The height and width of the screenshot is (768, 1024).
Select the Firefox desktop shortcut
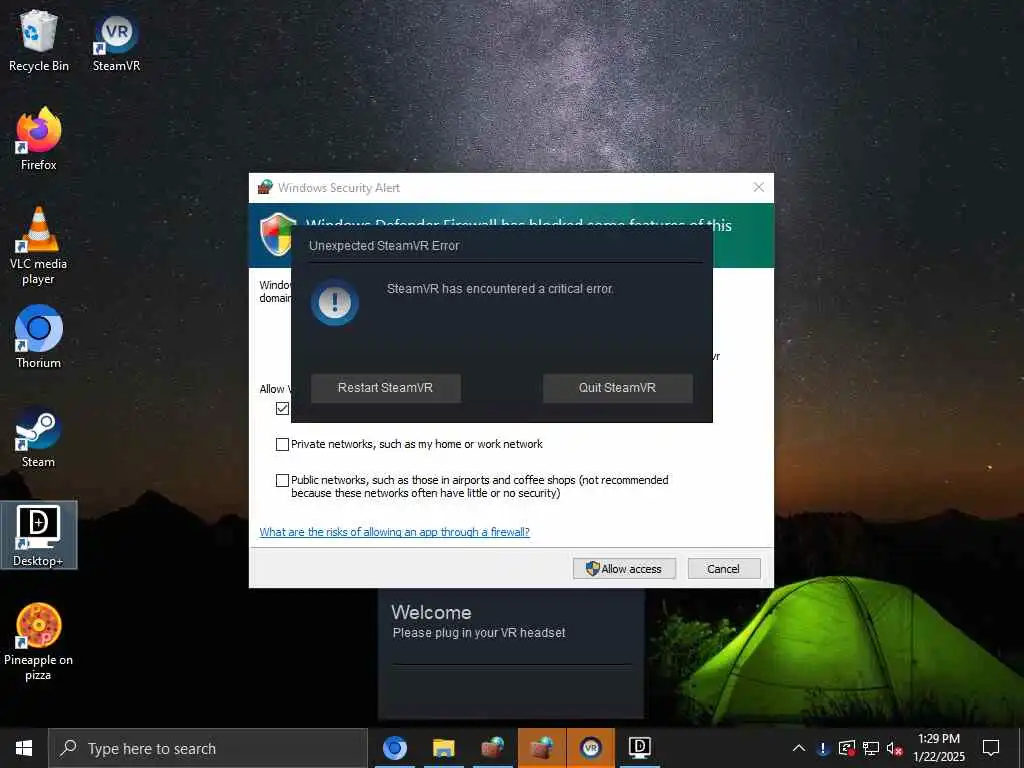pos(39,140)
